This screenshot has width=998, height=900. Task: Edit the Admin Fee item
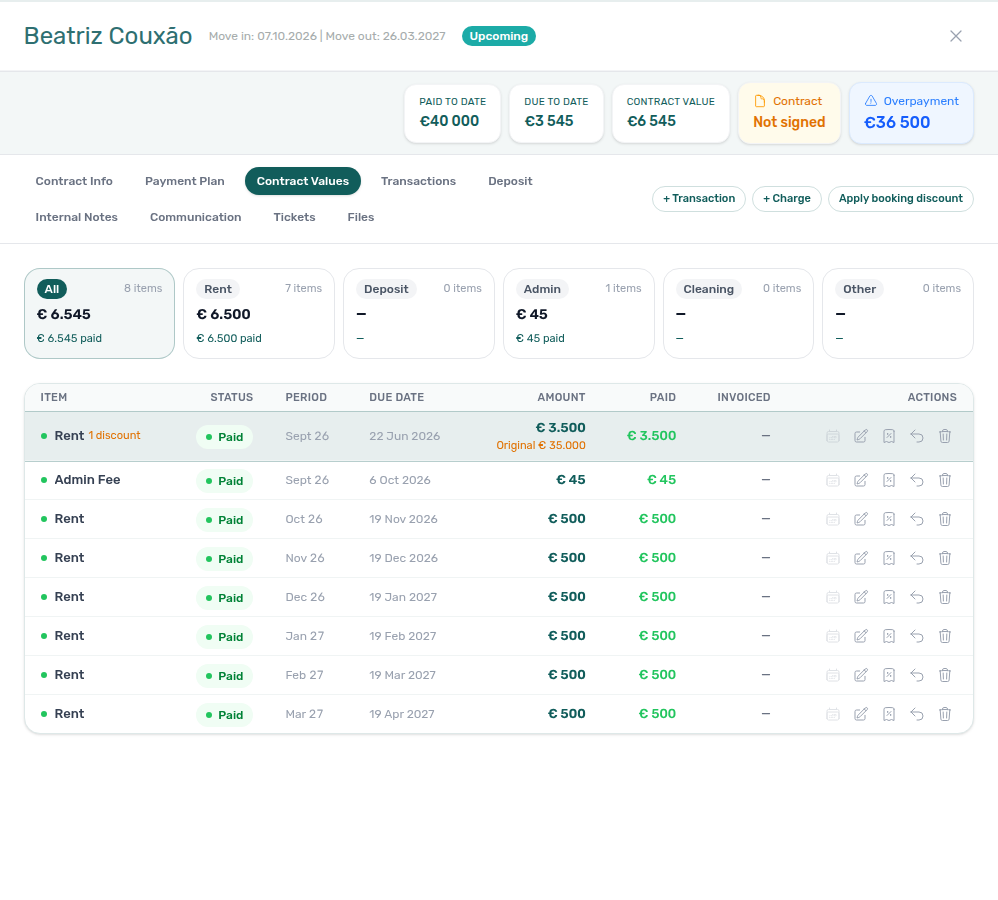(861, 480)
